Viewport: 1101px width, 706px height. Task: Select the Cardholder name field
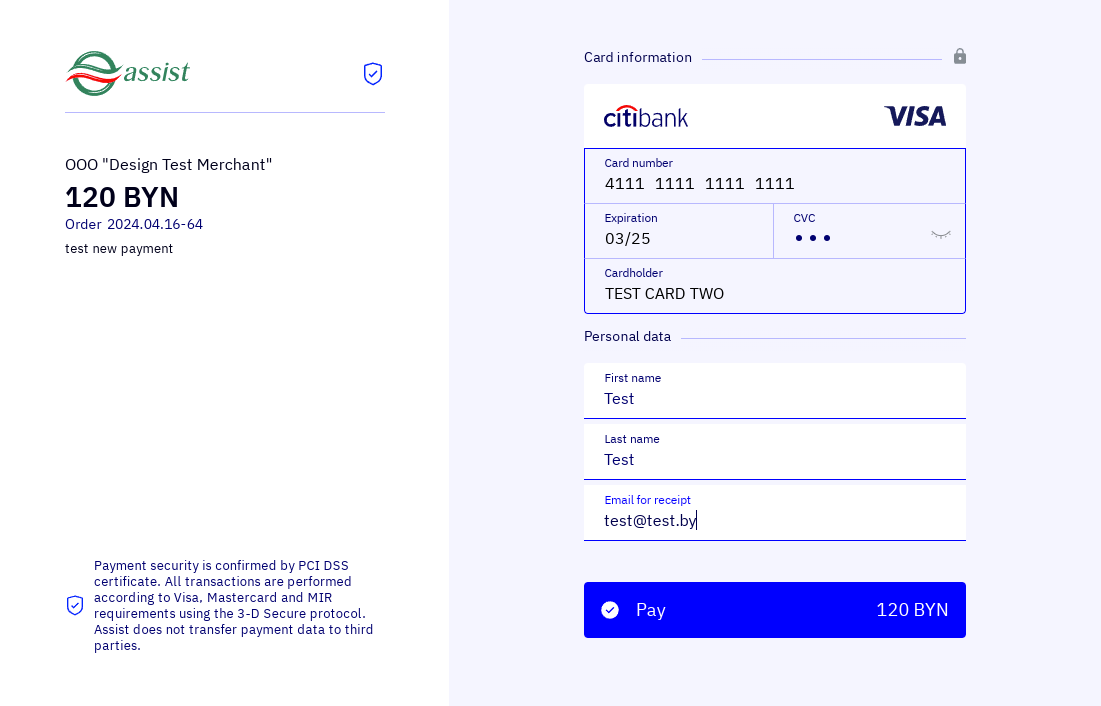point(774,293)
